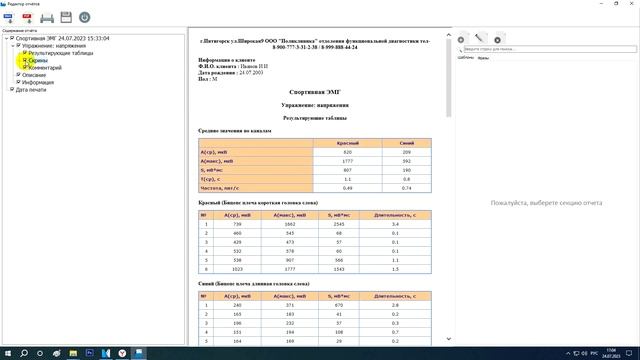Save the report using floppy disk icon
This screenshot has height=360, width=640.
(66, 18)
